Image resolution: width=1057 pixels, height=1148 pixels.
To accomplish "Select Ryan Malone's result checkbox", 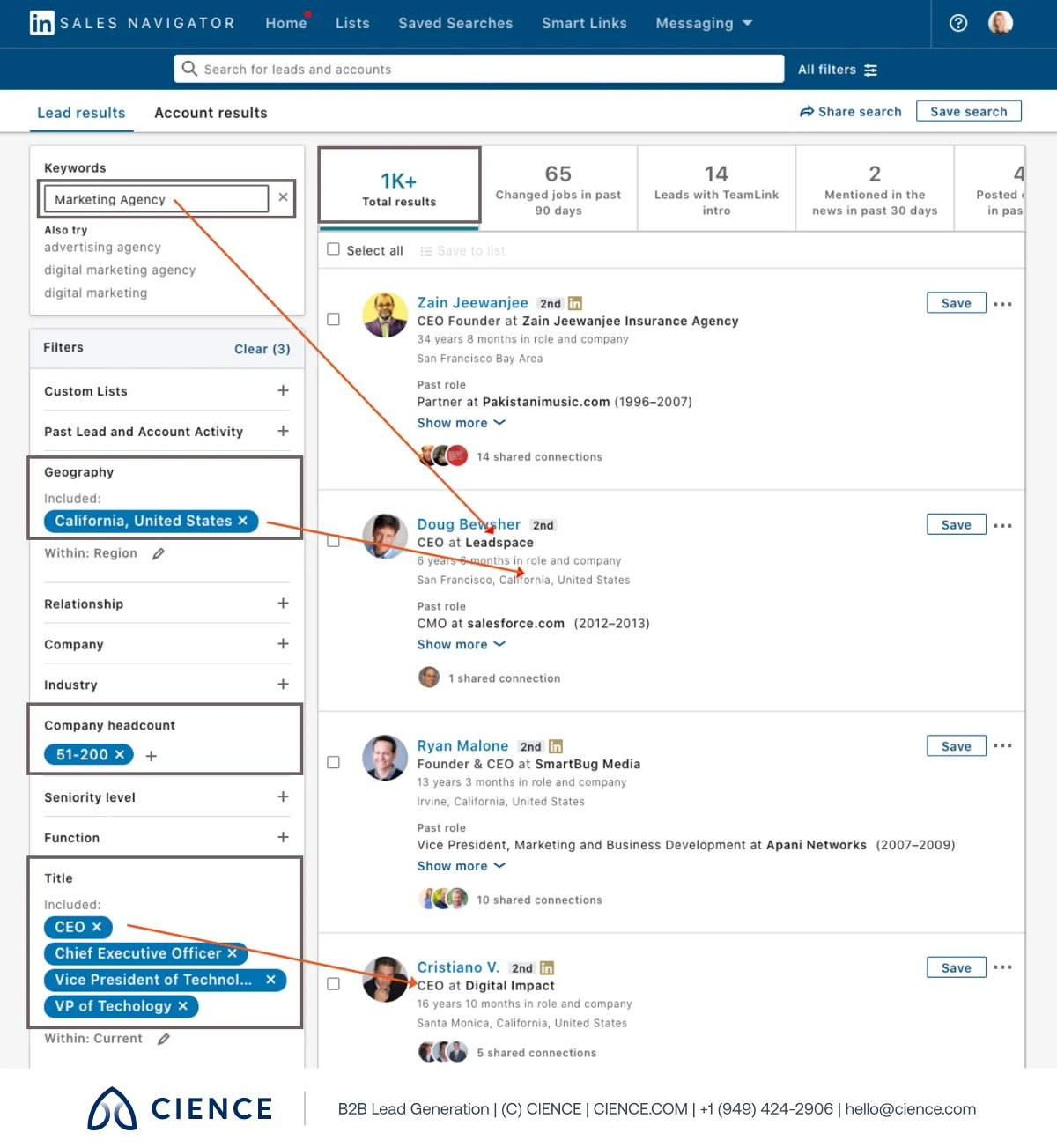I will pos(333,762).
